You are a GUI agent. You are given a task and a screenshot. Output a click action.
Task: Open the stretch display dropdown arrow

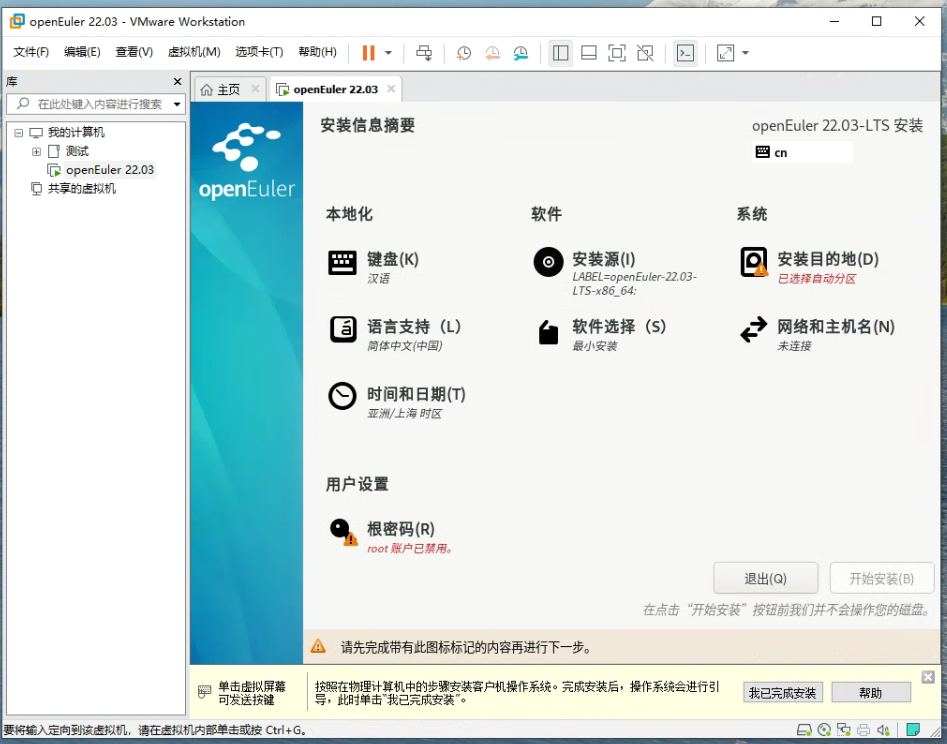(745, 53)
